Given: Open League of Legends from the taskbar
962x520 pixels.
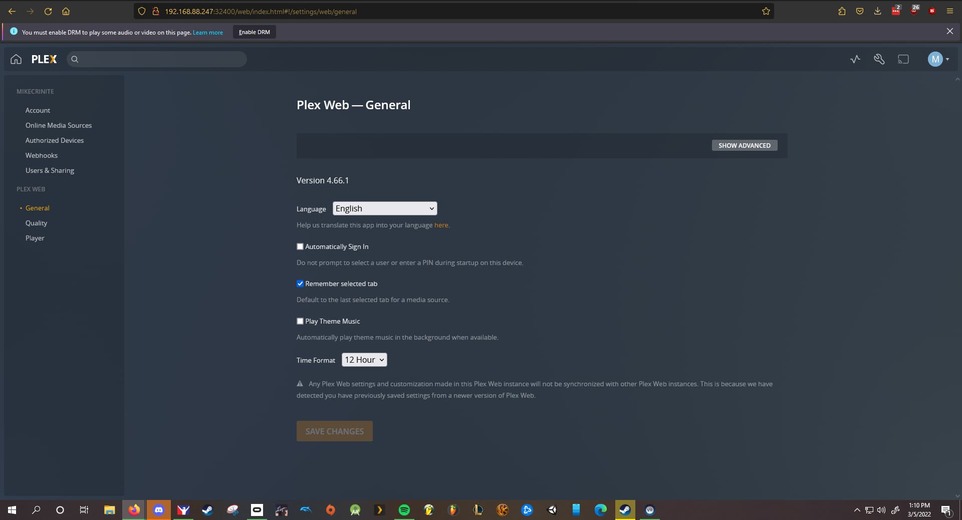Looking at the screenshot, I should coord(477,510).
